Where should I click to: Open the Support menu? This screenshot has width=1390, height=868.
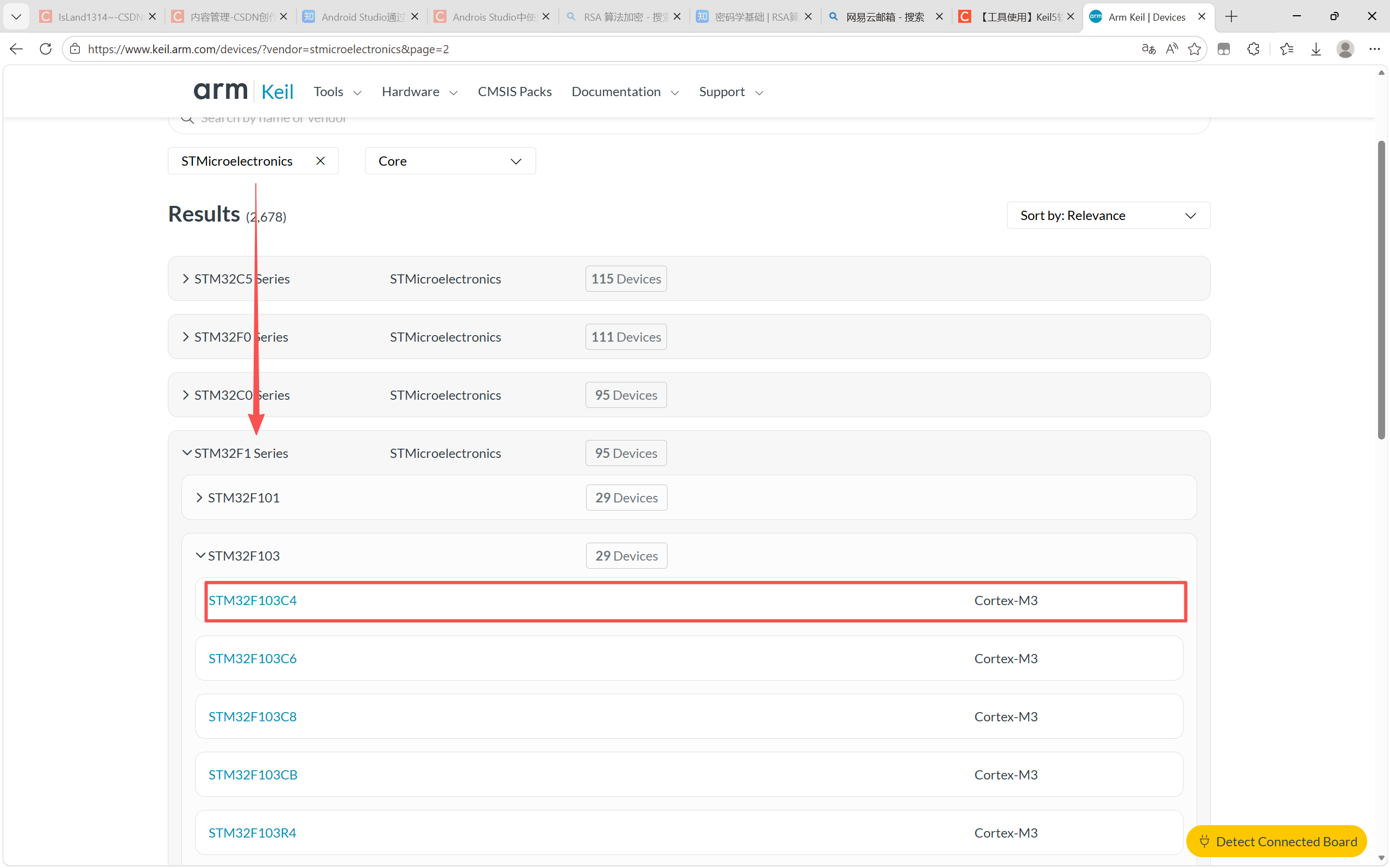pyautogui.click(x=731, y=92)
